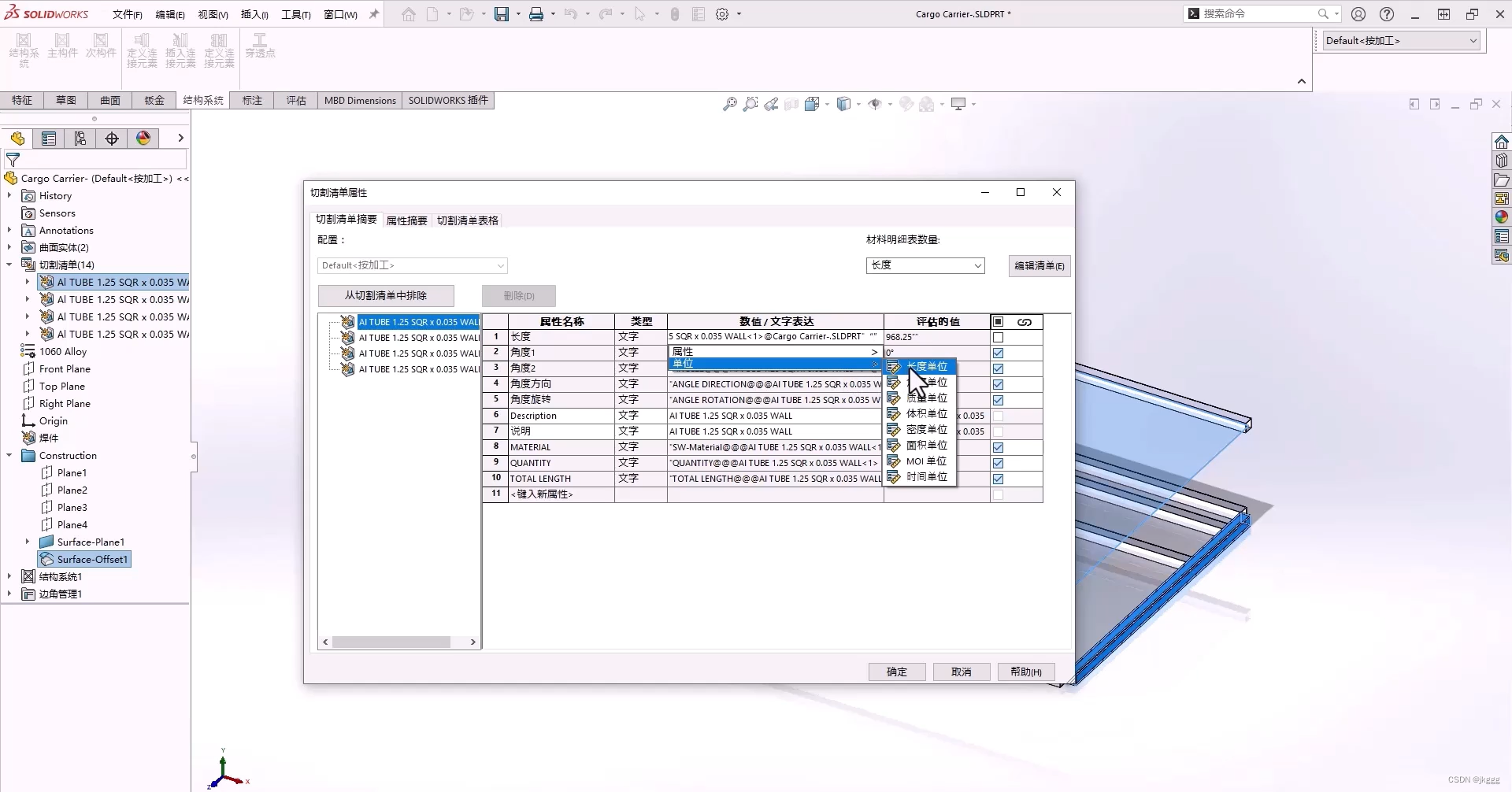Click the user login icon in title bar
Screen dimensions: 1512x792
coord(1358,14)
